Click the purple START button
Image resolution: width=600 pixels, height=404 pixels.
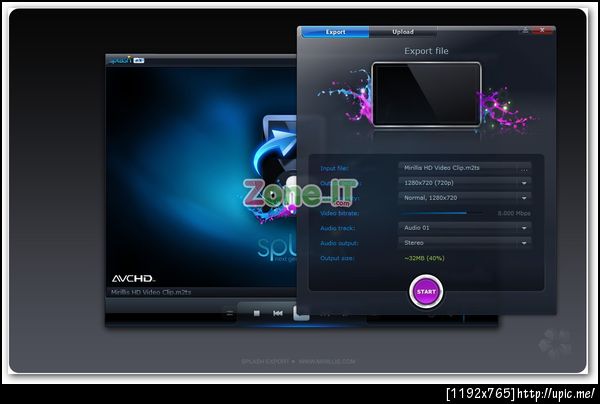point(426,292)
